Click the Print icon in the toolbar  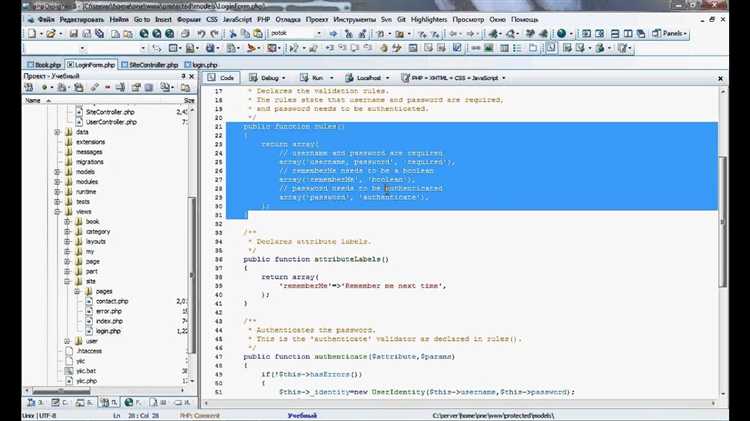[185, 33]
